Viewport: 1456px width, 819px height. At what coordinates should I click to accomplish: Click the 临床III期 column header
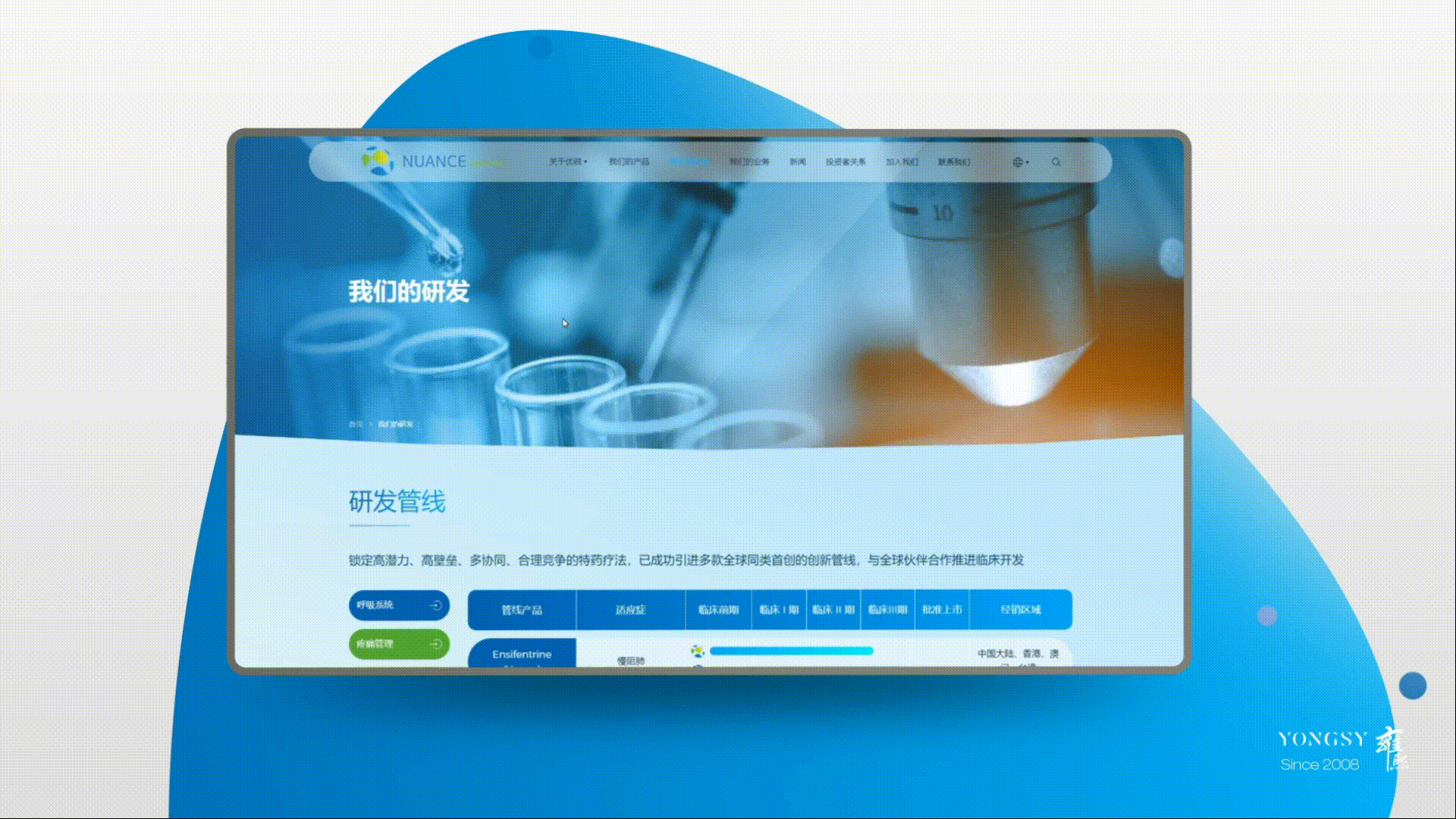coord(887,610)
